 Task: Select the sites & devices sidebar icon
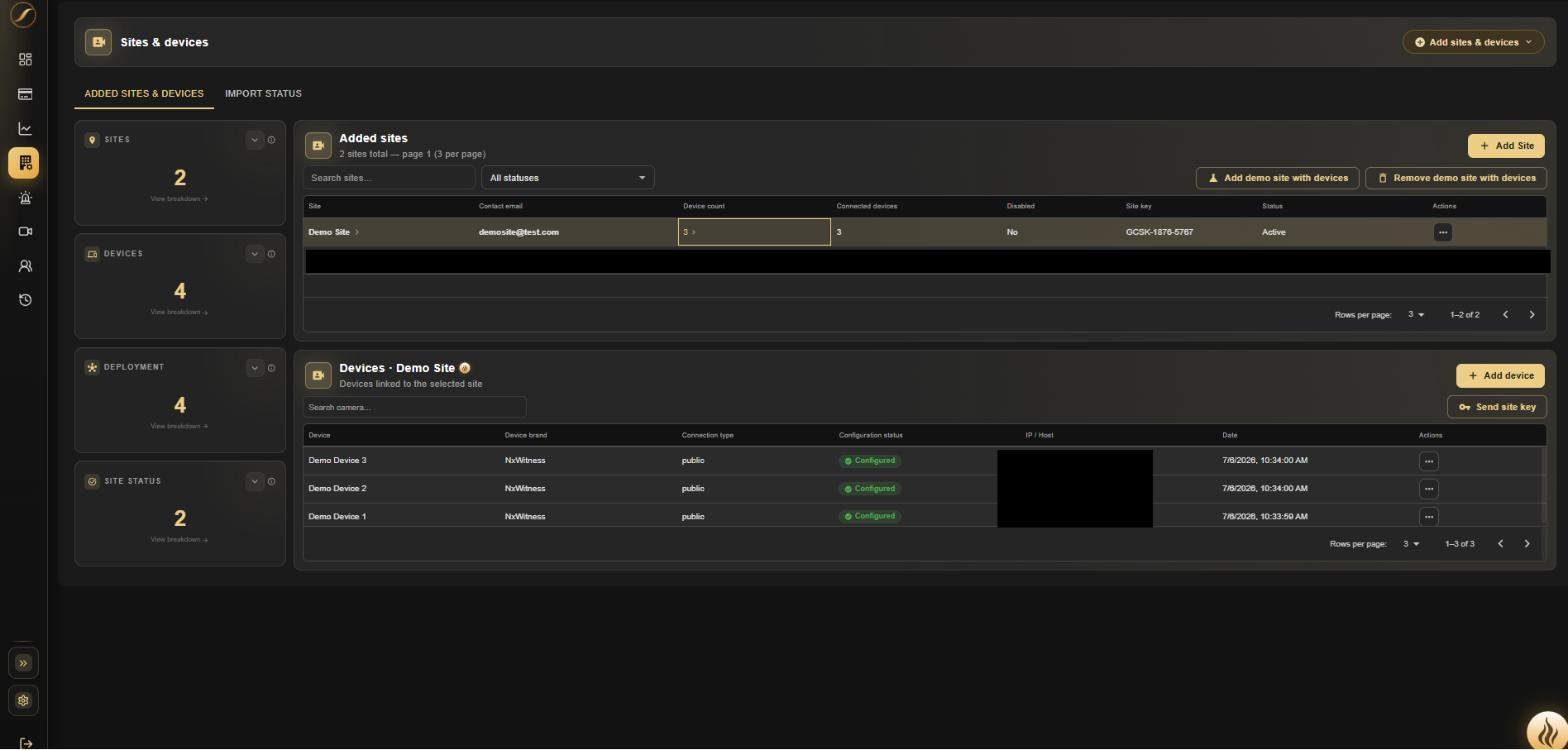24,163
